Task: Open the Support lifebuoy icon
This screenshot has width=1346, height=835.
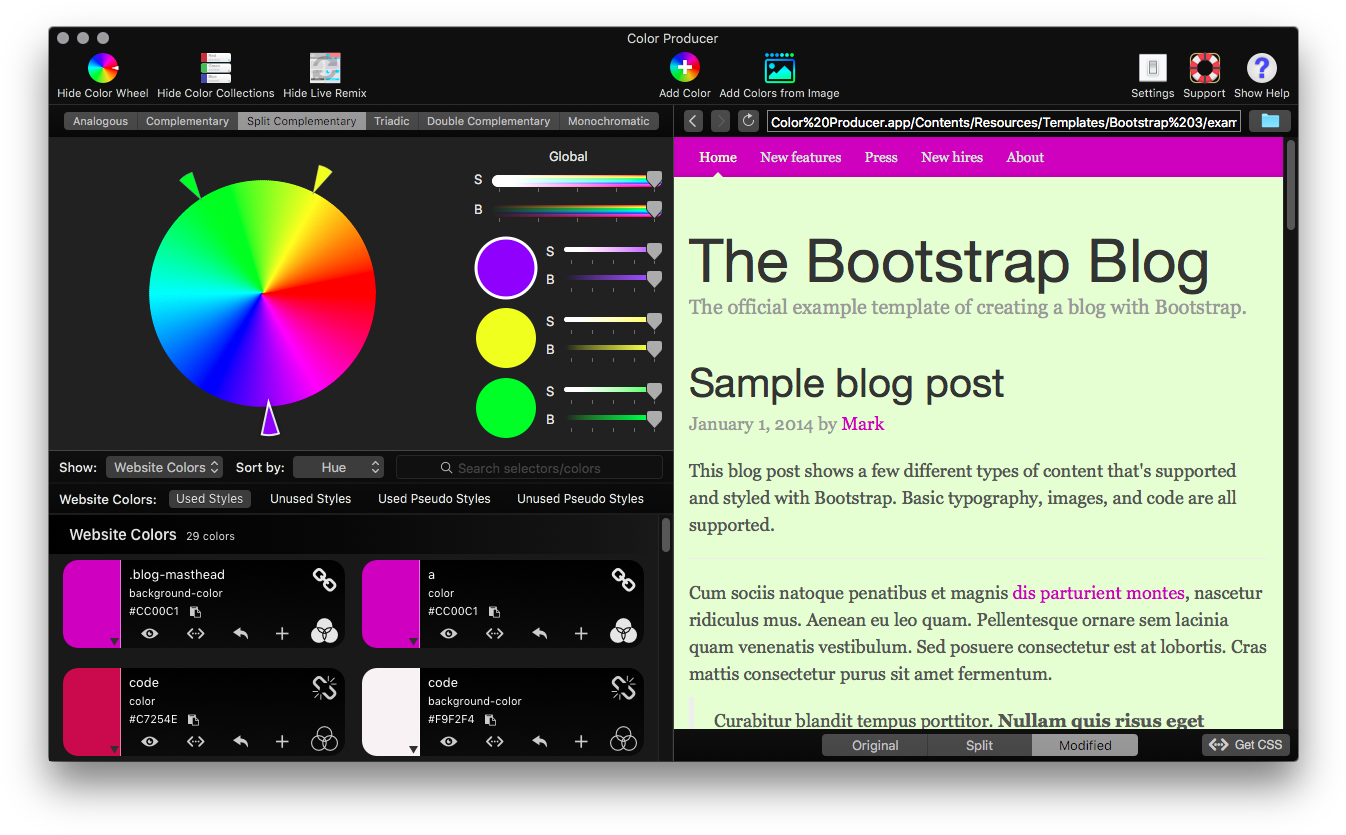Action: [1204, 68]
